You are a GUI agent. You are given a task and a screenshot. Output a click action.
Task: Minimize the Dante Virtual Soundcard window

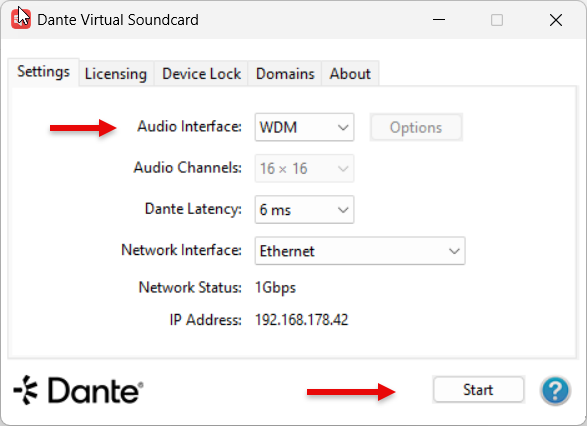click(x=439, y=19)
